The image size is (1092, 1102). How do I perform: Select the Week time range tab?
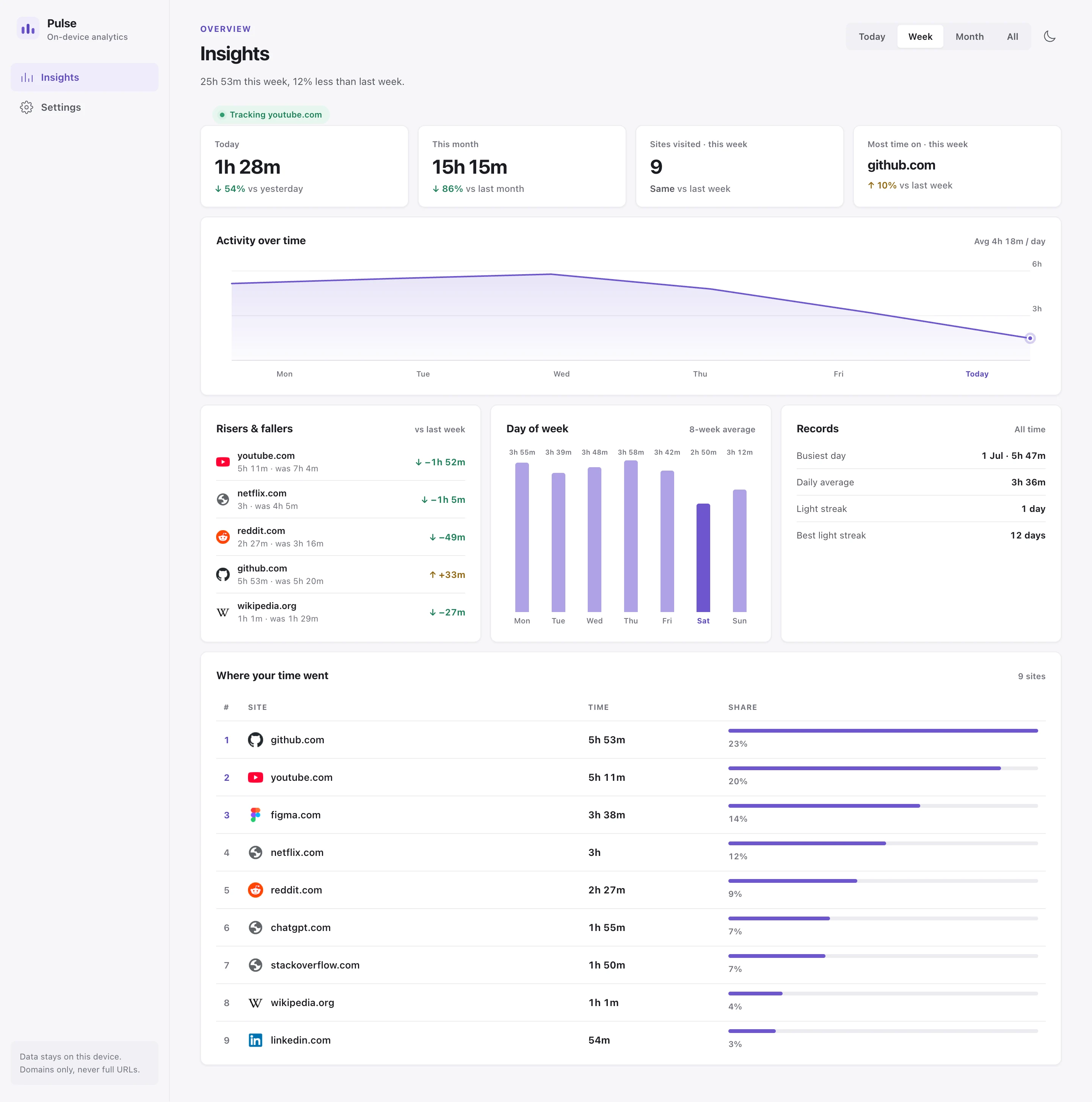(920, 36)
